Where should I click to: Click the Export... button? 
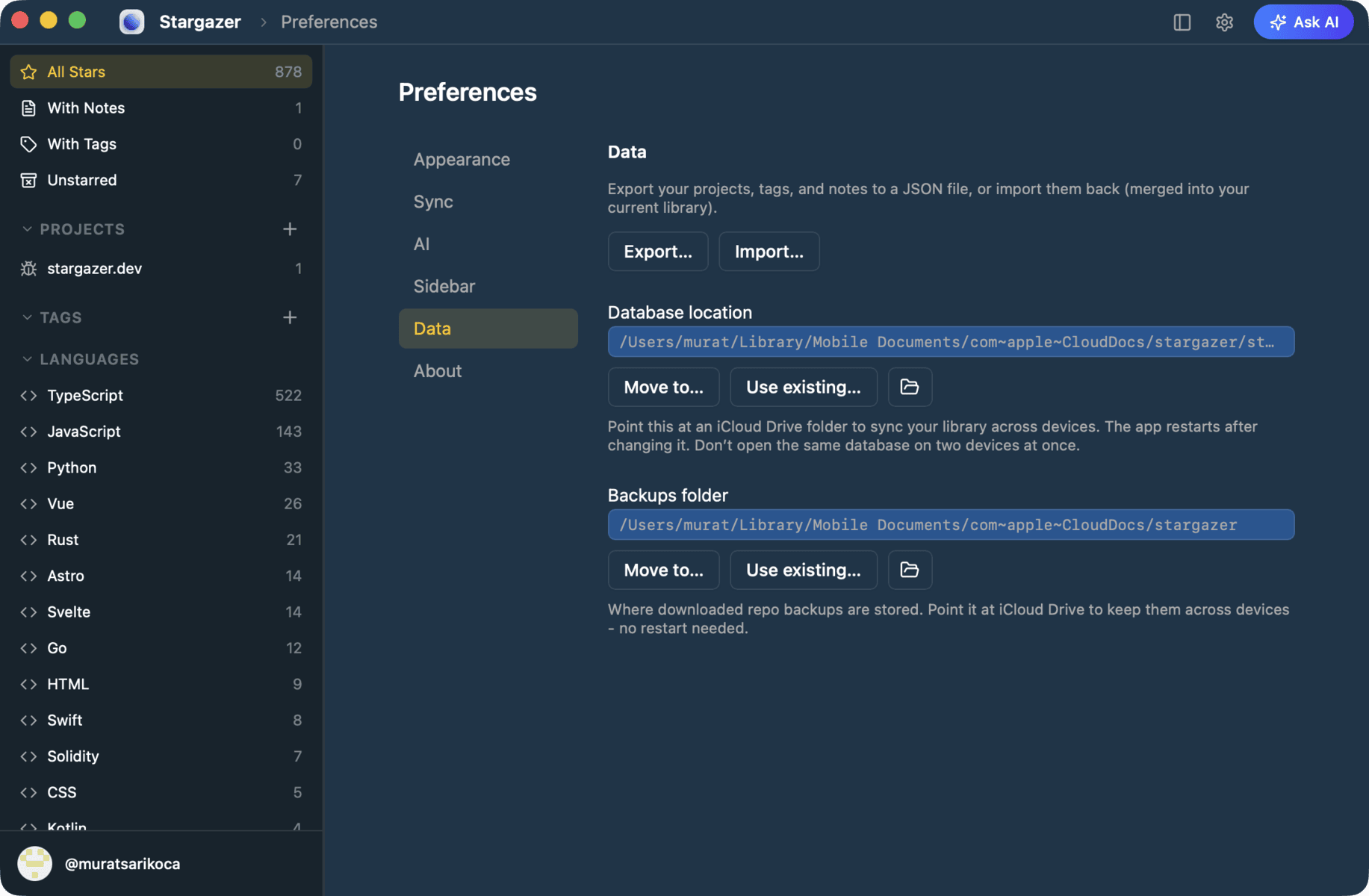pyautogui.click(x=658, y=252)
